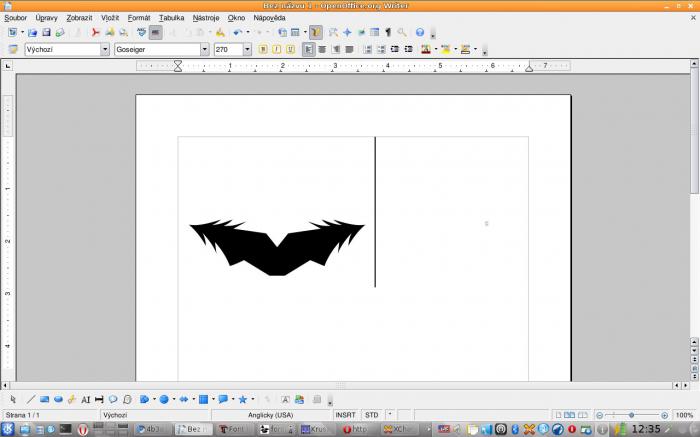The height and width of the screenshot is (437, 700).
Task: Toggle Underline formatting
Action: 291,50
